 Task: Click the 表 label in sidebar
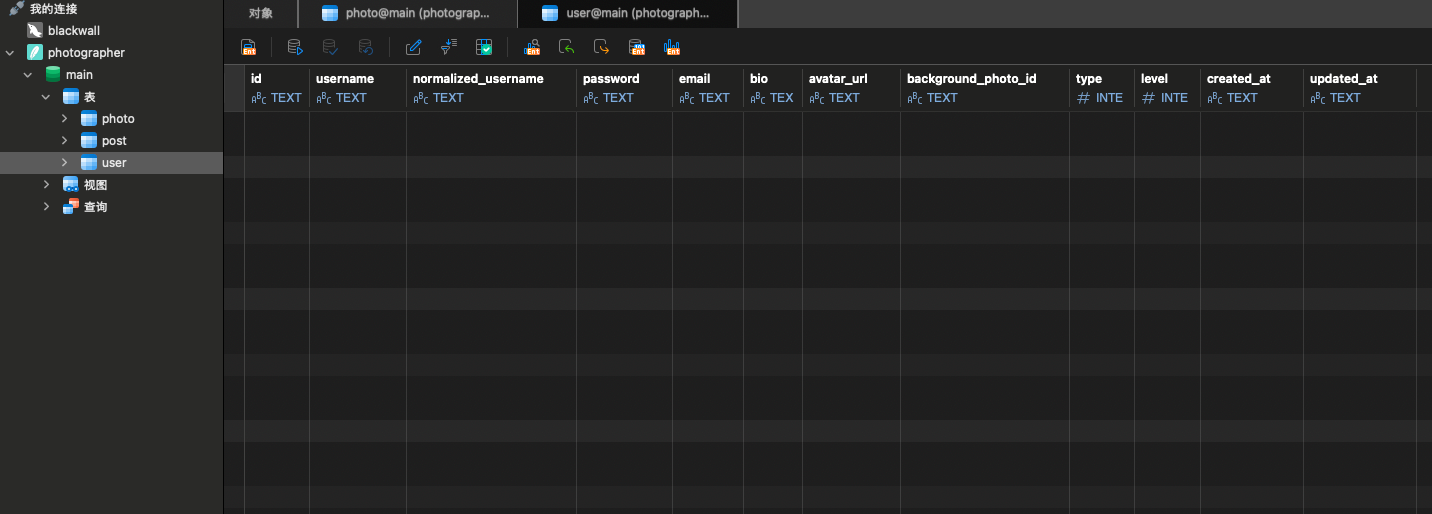(90, 97)
